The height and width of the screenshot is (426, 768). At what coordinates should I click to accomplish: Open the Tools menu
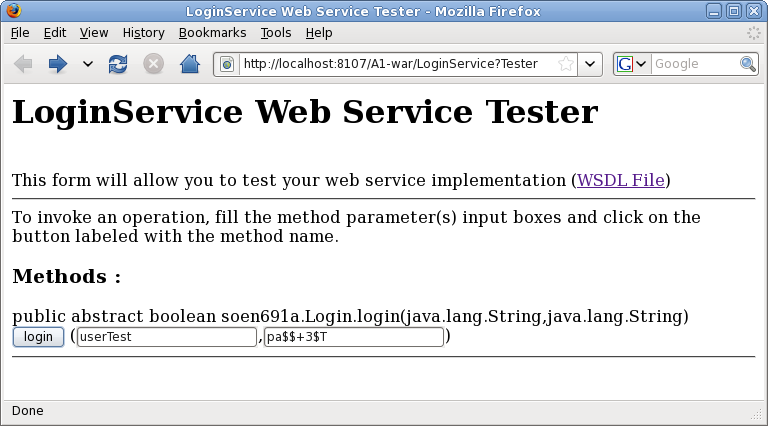pyautogui.click(x=276, y=33)
